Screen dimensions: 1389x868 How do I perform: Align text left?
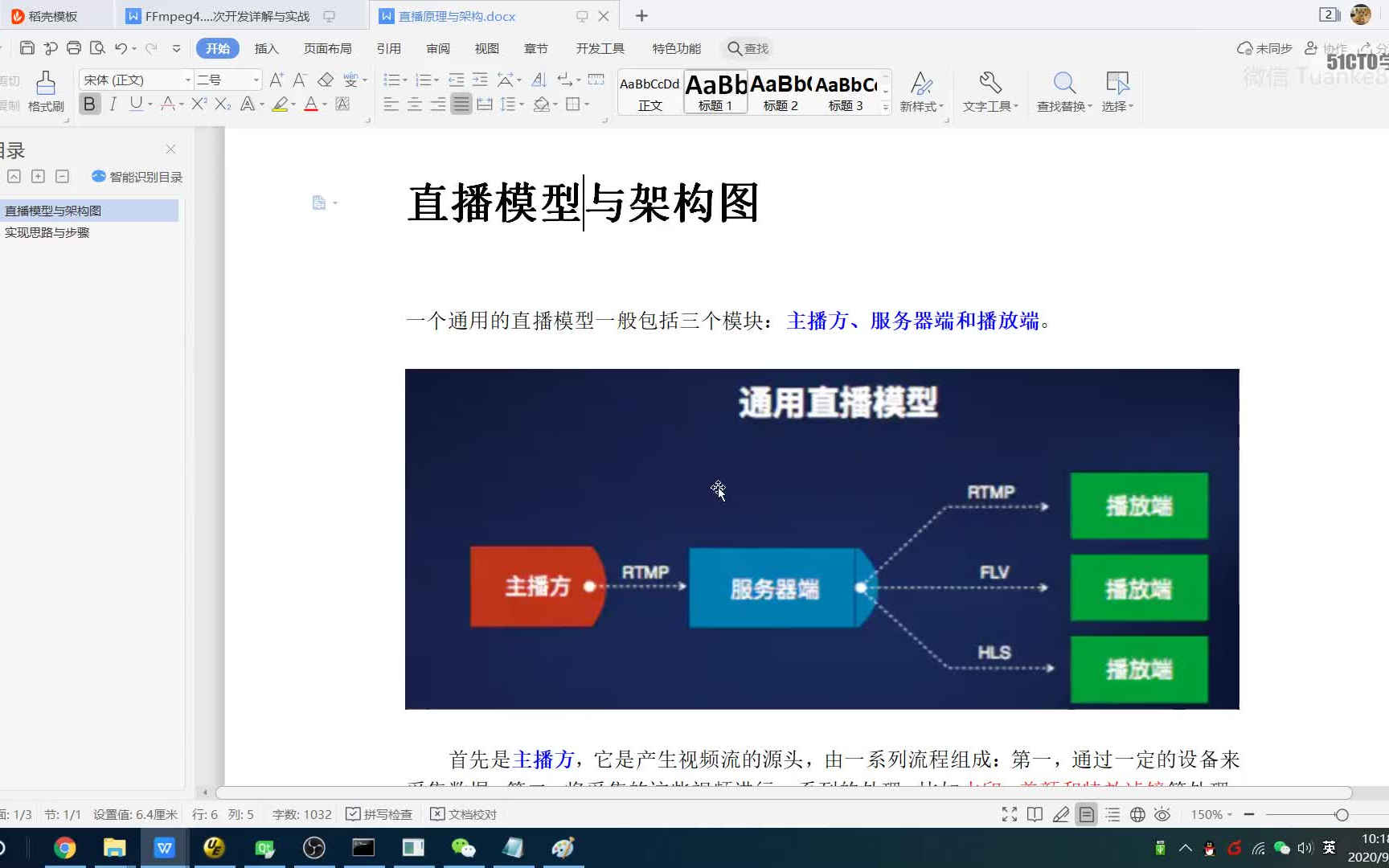click(x=391, y=104)
